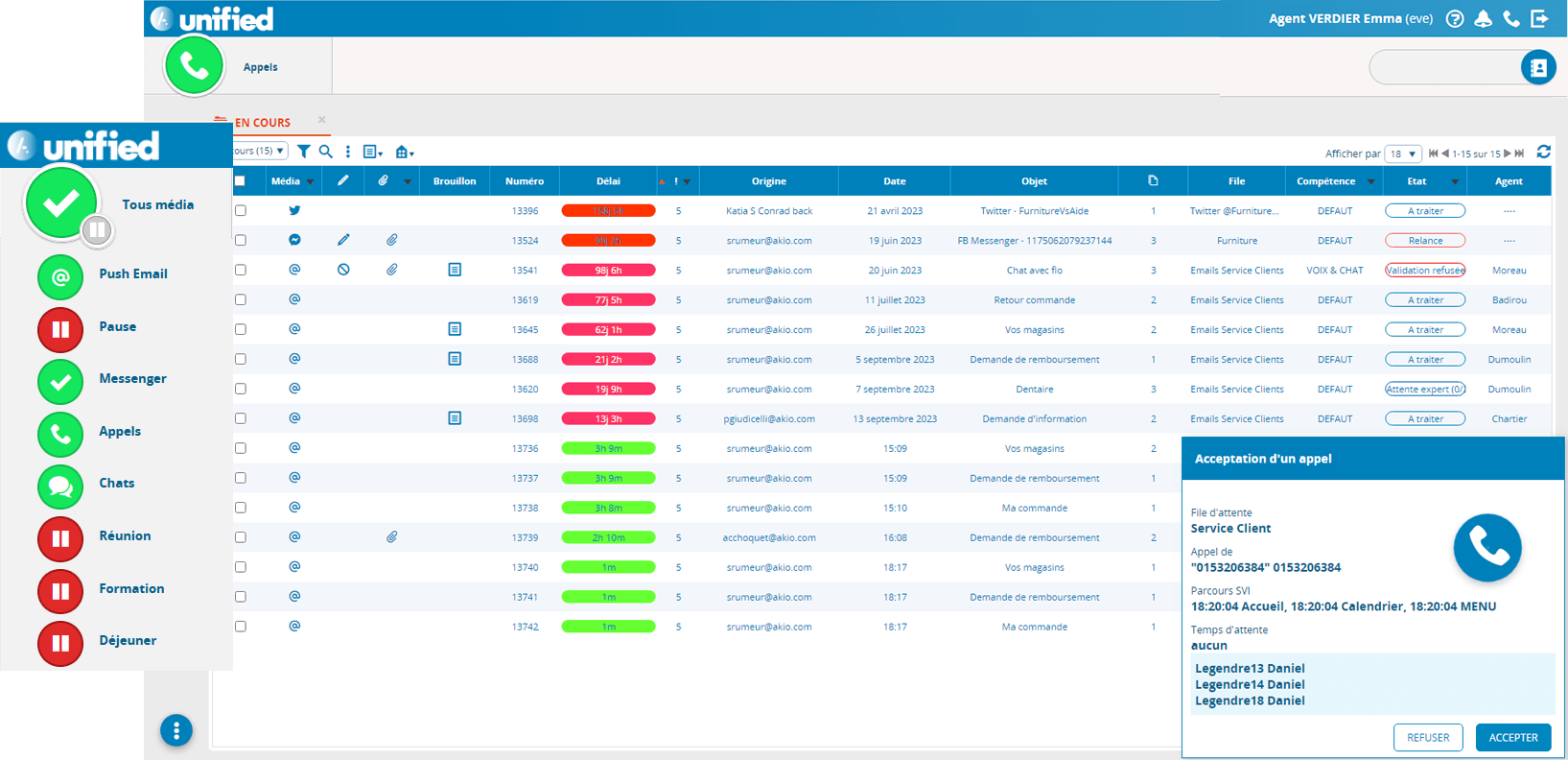
Task: Click the large green Appels phone button
Action: coord(194,65)
